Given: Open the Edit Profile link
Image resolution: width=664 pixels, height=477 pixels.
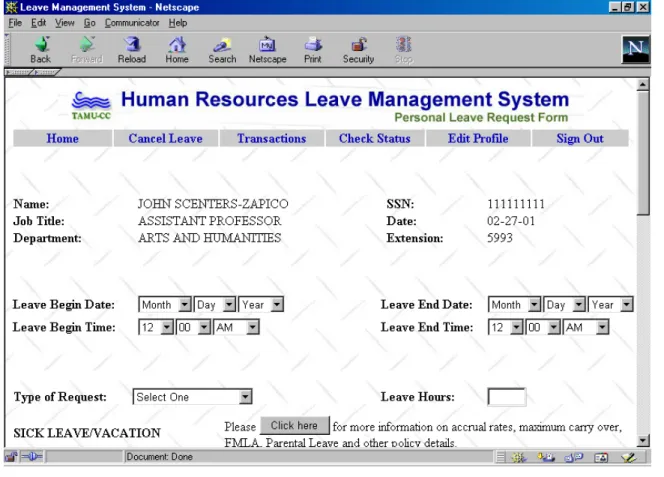Looking at the screenshot, I should point(478,139).
